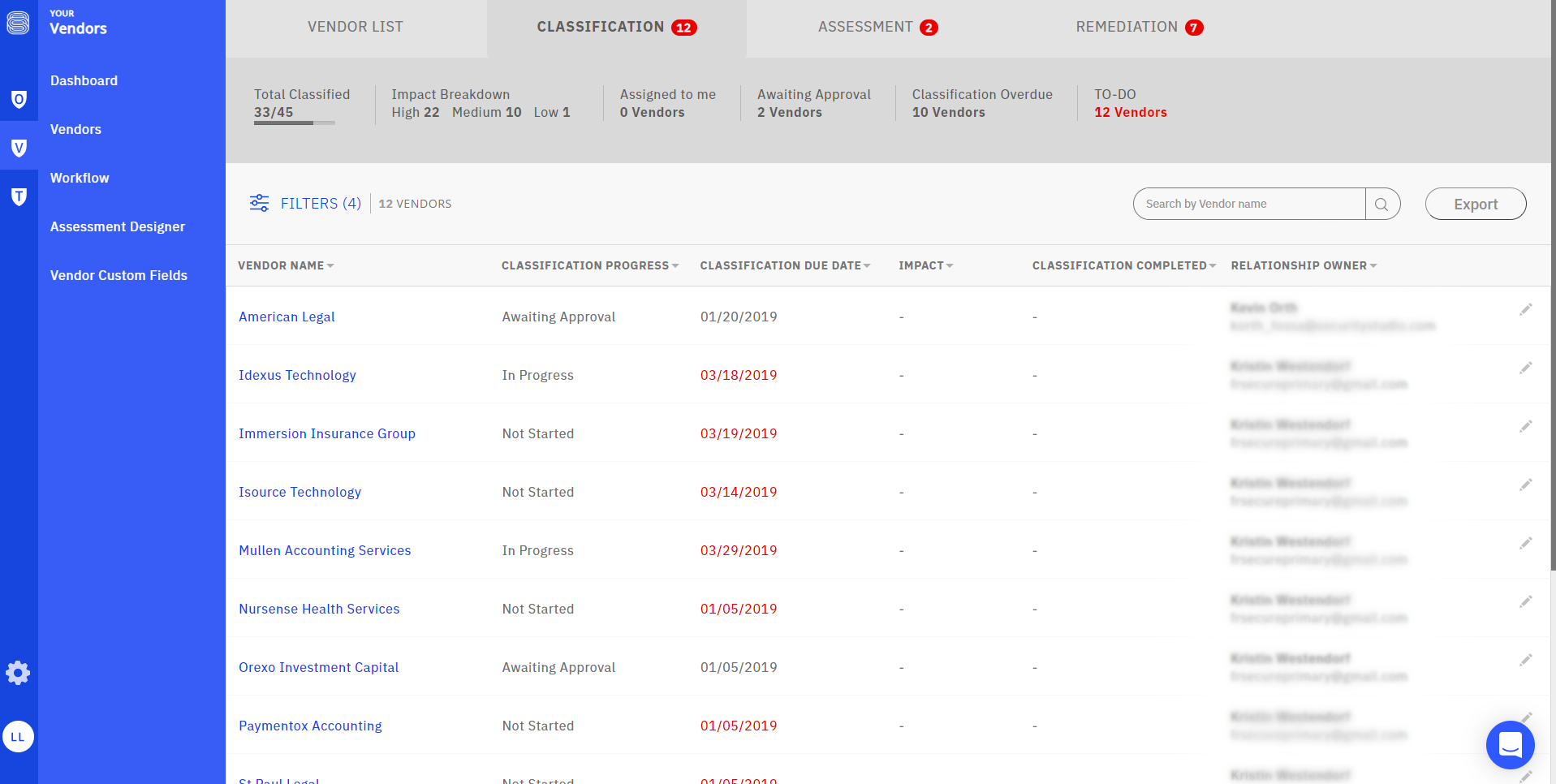Open the Mullen Accounting Services link
Screen dimensions: 1556x784
tap(325, 550)
